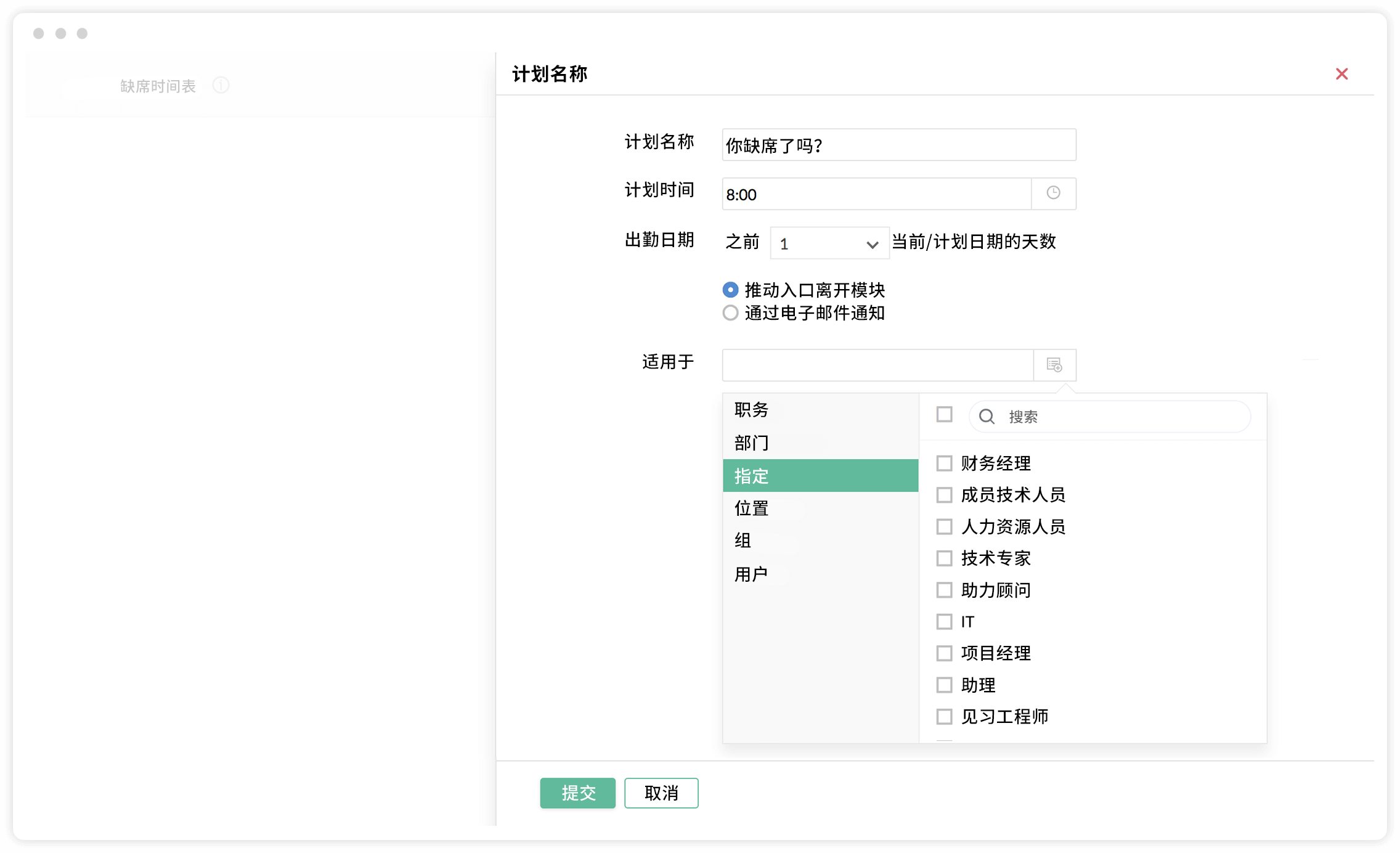1400x853 pixels.
Task: Click the info icon next to 缺席时间表
Action: coord(221,85)
